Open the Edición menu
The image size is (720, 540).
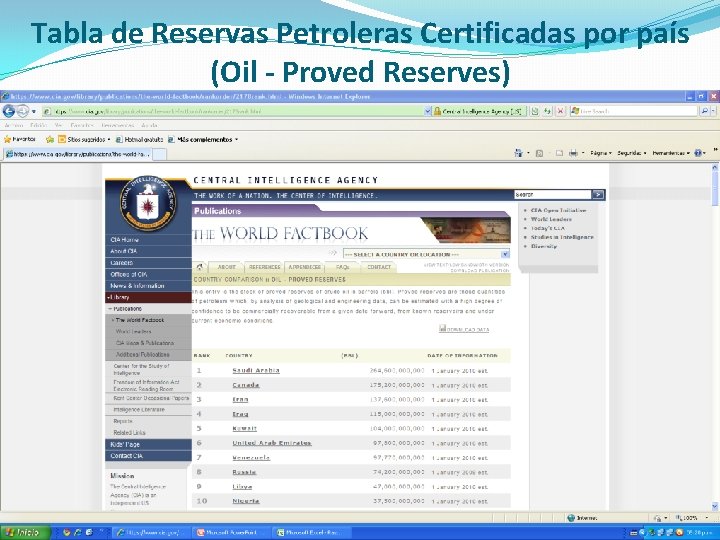pos(38,125)
